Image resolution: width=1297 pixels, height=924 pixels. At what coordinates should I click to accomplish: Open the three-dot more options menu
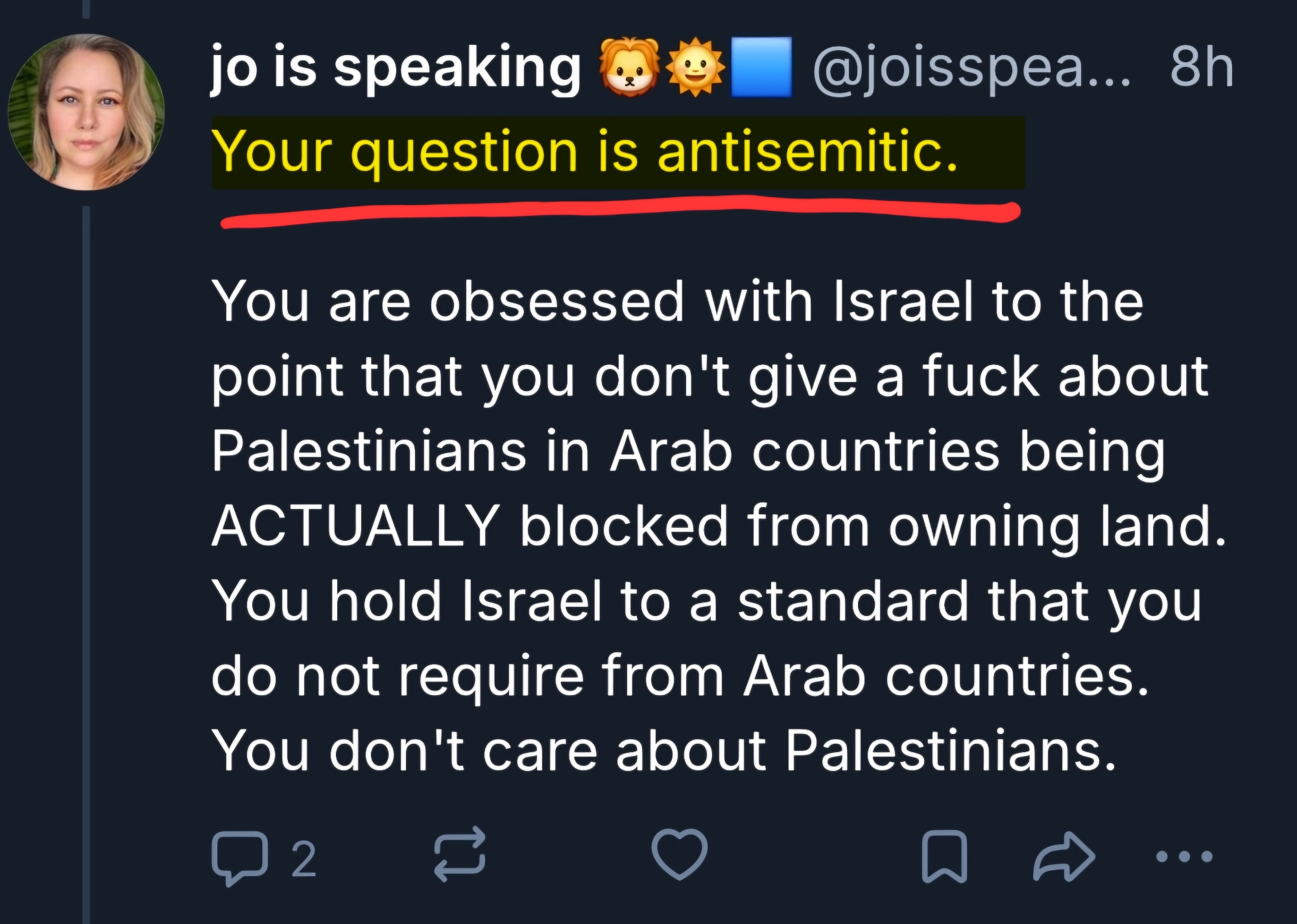[x=1184, y=857]
